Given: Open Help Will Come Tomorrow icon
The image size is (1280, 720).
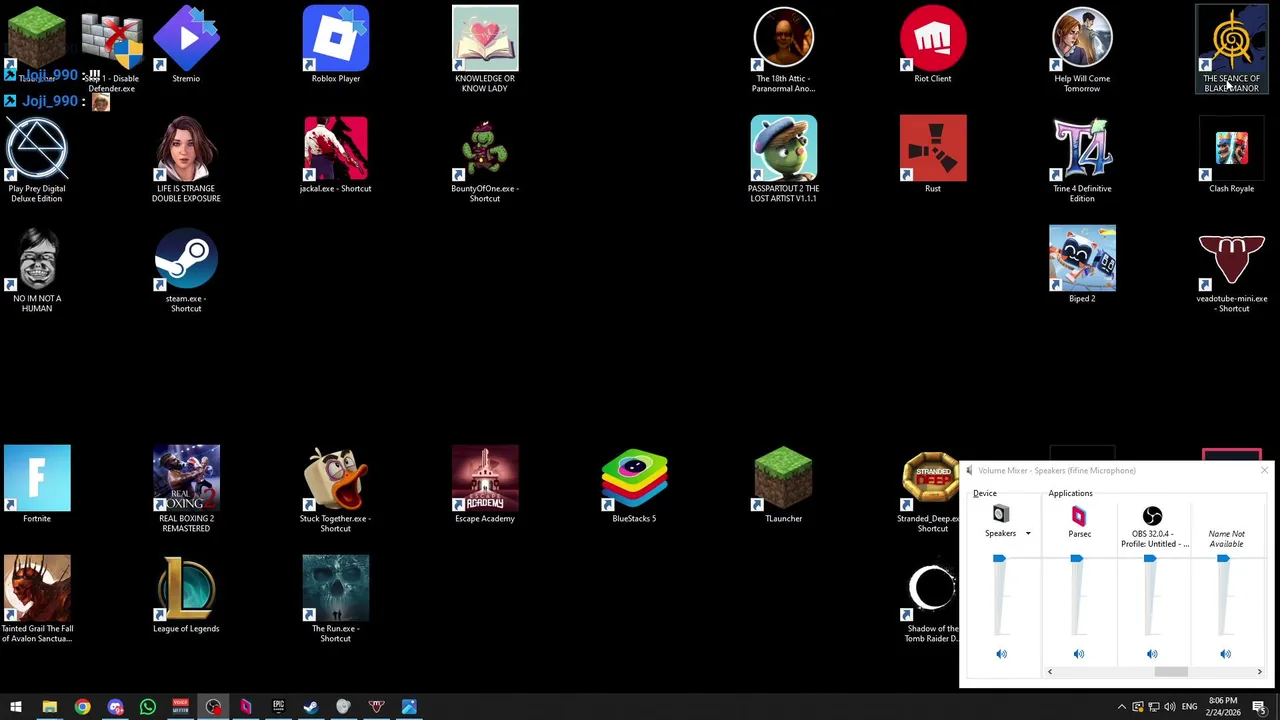Looking at the screenshot, I should tap(1082, 49).
